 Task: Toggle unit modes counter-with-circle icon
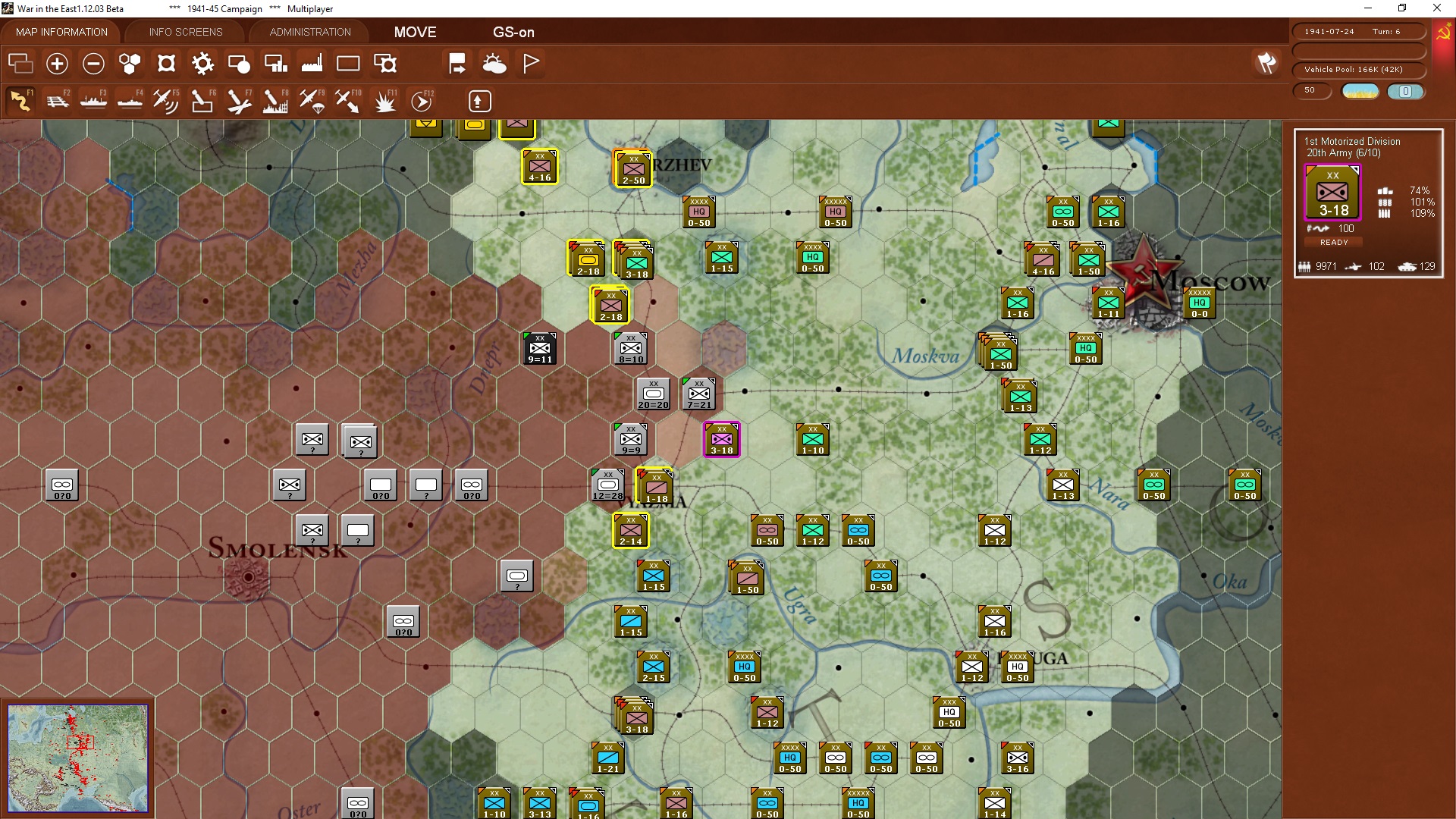point(239,64)
